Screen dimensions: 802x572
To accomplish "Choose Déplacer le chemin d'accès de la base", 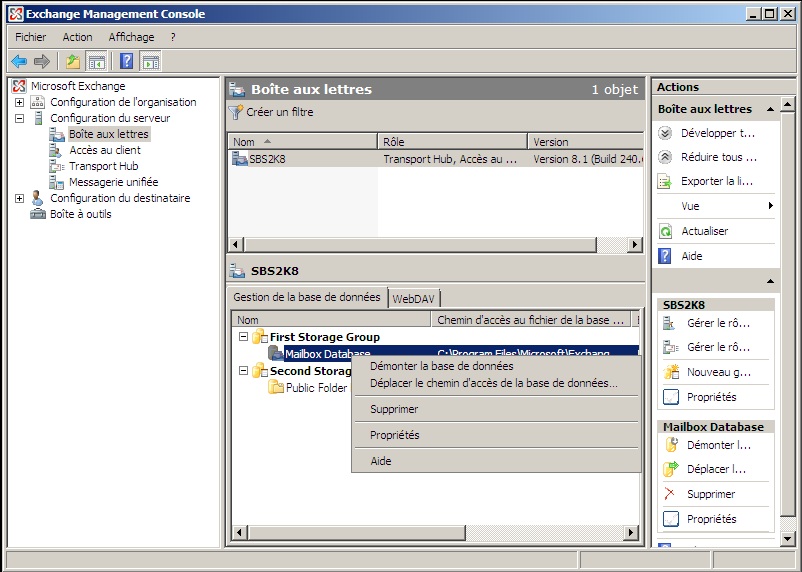I will (x=494, y=383).
